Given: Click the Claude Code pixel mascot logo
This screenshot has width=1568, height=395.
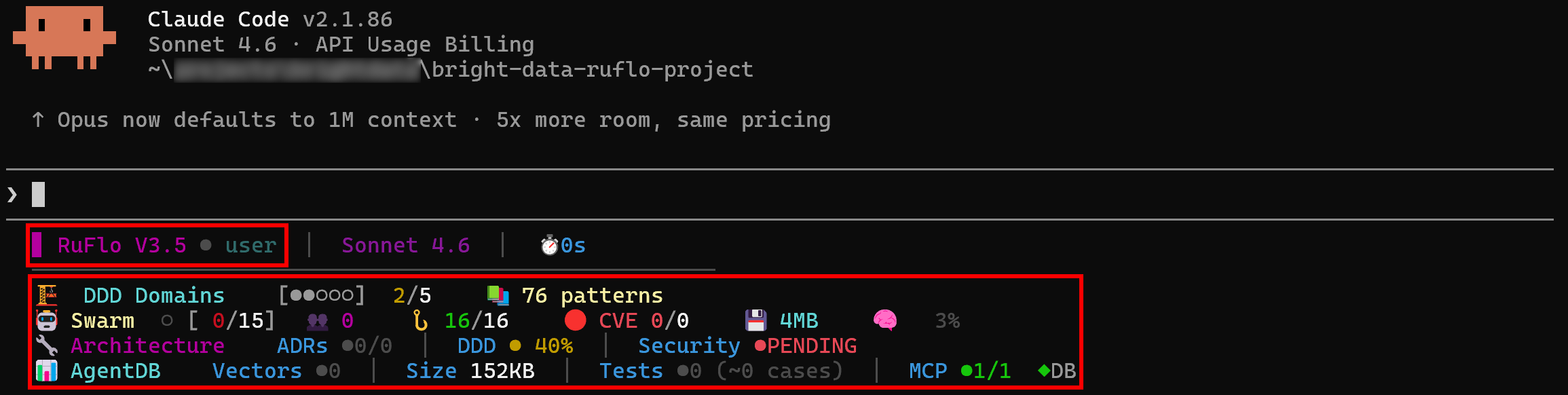Looking at the screenshot, I should (64, 37).
